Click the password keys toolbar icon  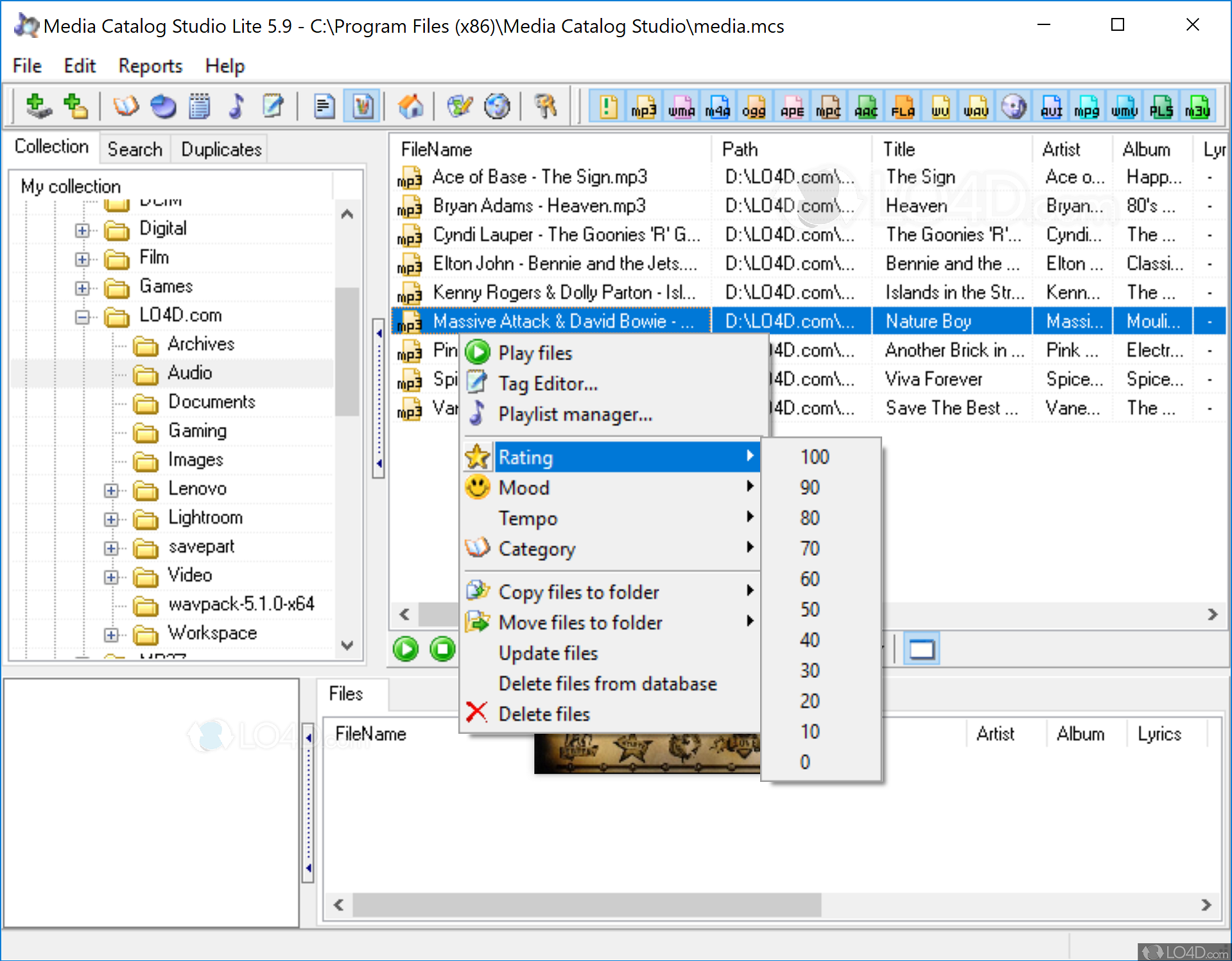pos(545,106)
